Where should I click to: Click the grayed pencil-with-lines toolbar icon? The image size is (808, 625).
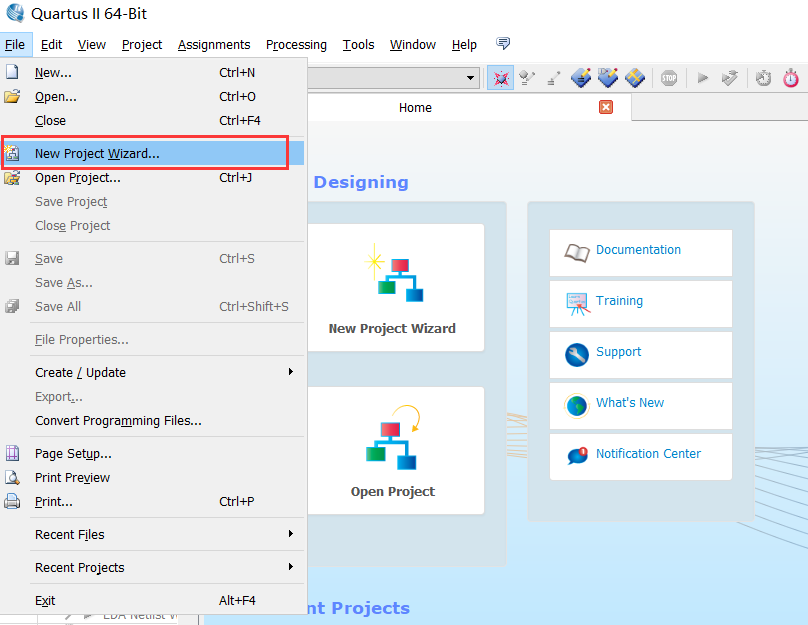[x=527, y=78]
